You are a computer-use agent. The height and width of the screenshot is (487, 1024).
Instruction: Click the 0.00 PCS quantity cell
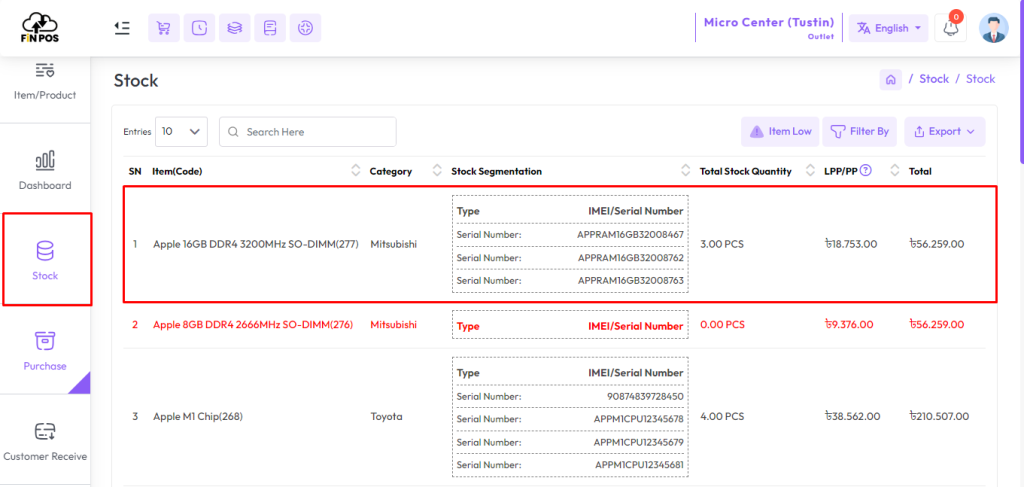(x=722, y=324)
